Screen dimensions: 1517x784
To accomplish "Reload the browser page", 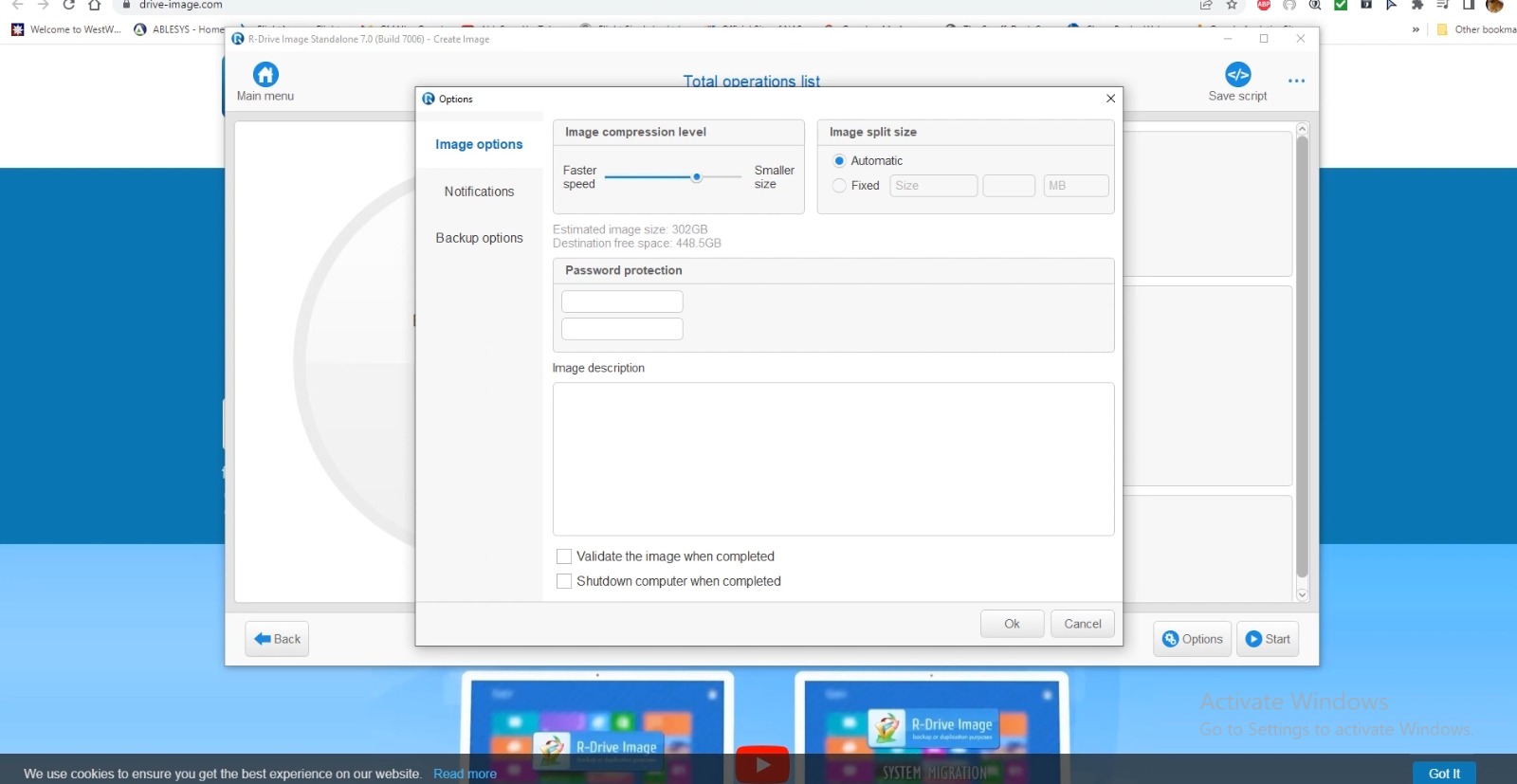I will tap(68, 5).
